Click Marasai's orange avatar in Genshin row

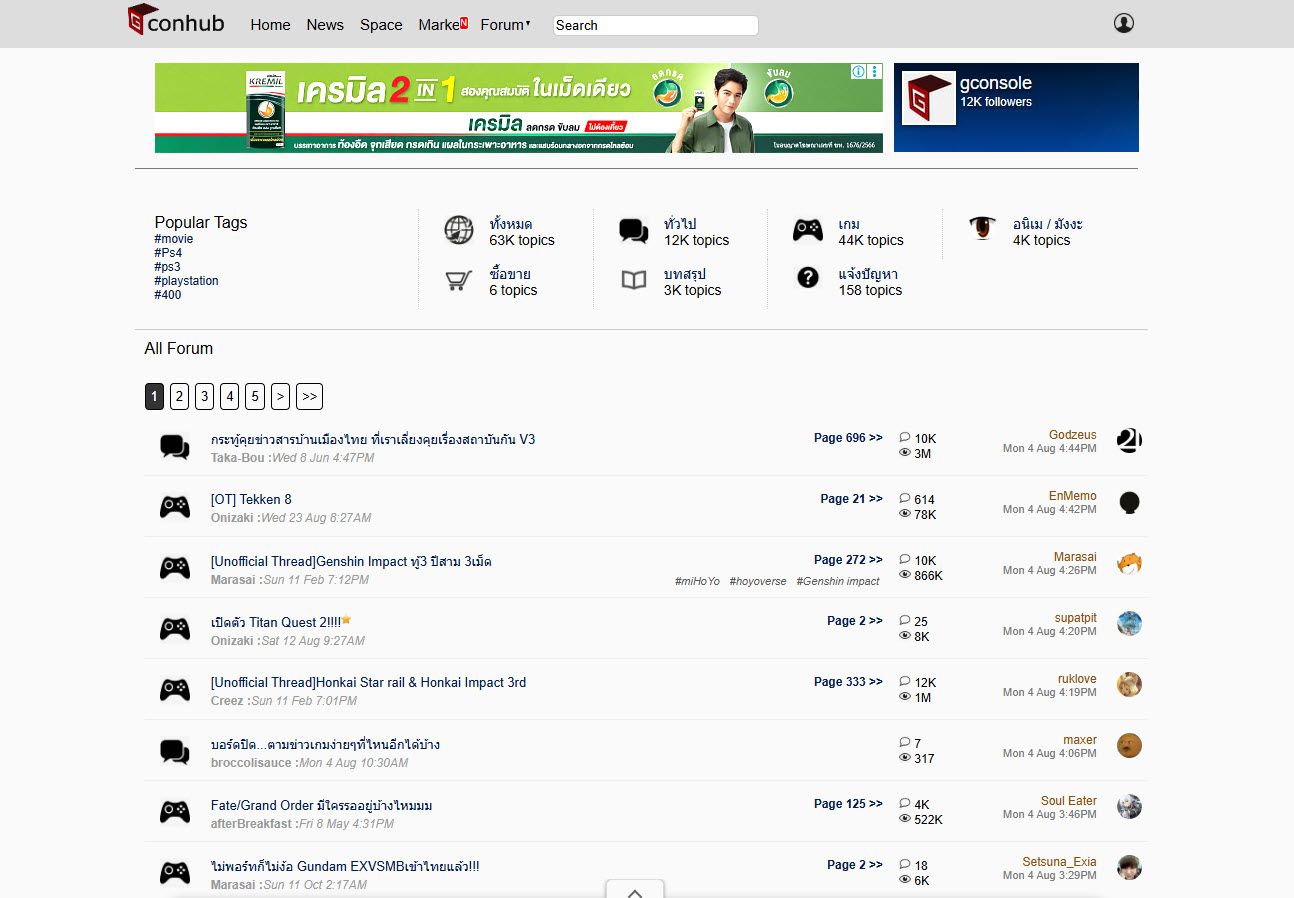point(1129,563)
